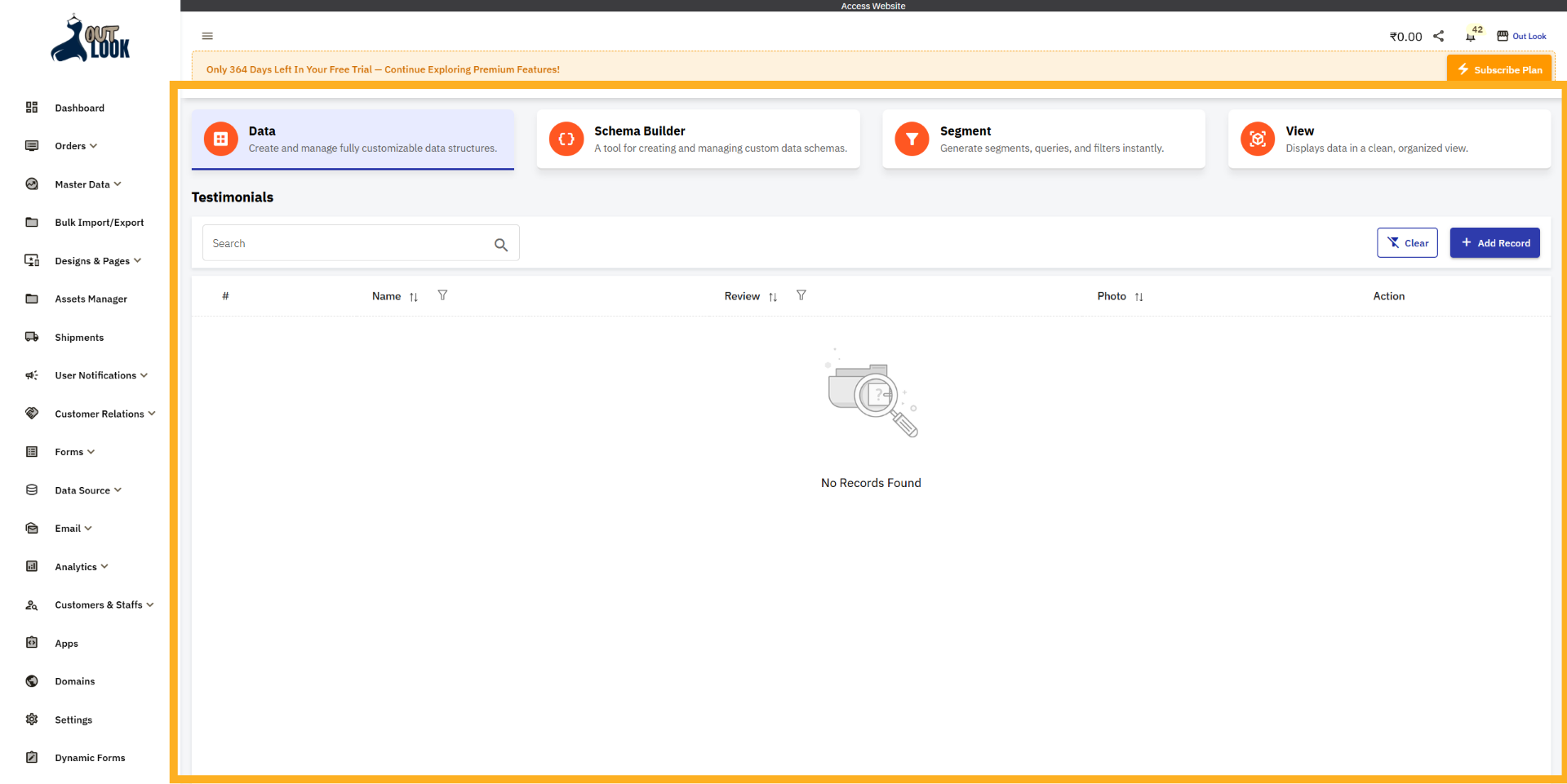1567x784 pixels.
Task: Open the notifications bell
Action: [x=1472, y=36]
